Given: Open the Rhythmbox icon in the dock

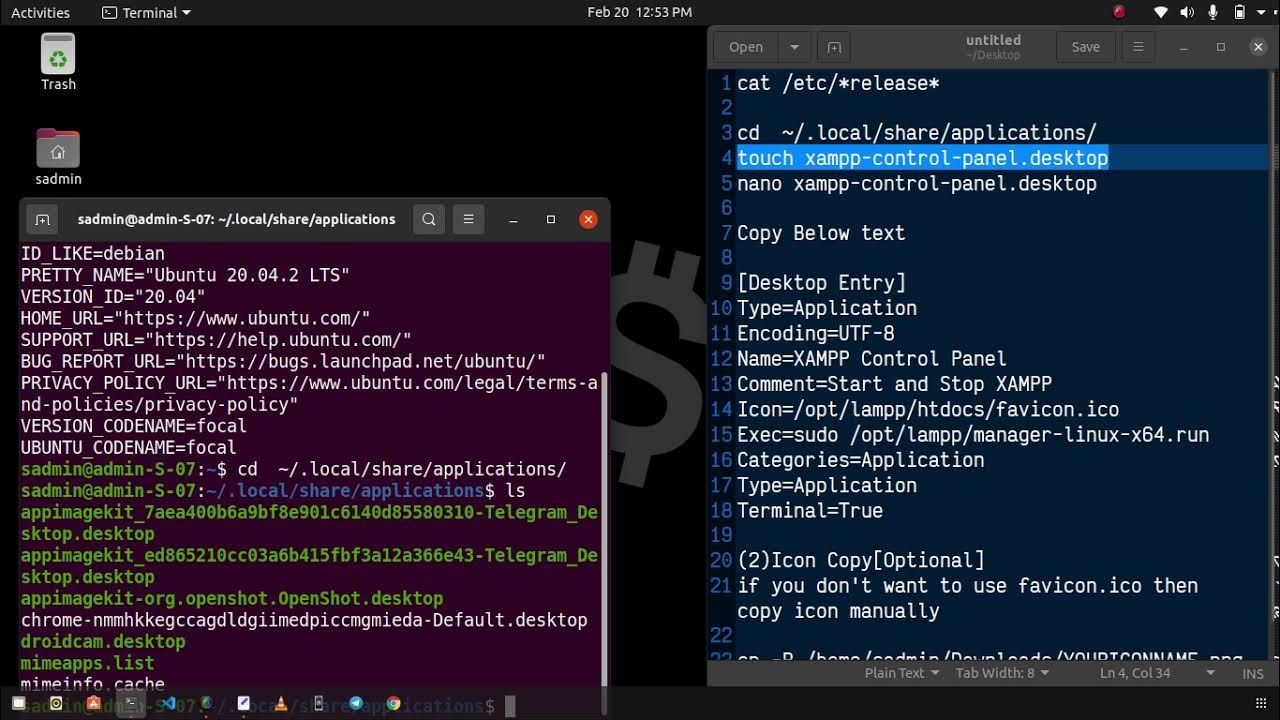Looking at the screenshot, I should pos(56,704).
